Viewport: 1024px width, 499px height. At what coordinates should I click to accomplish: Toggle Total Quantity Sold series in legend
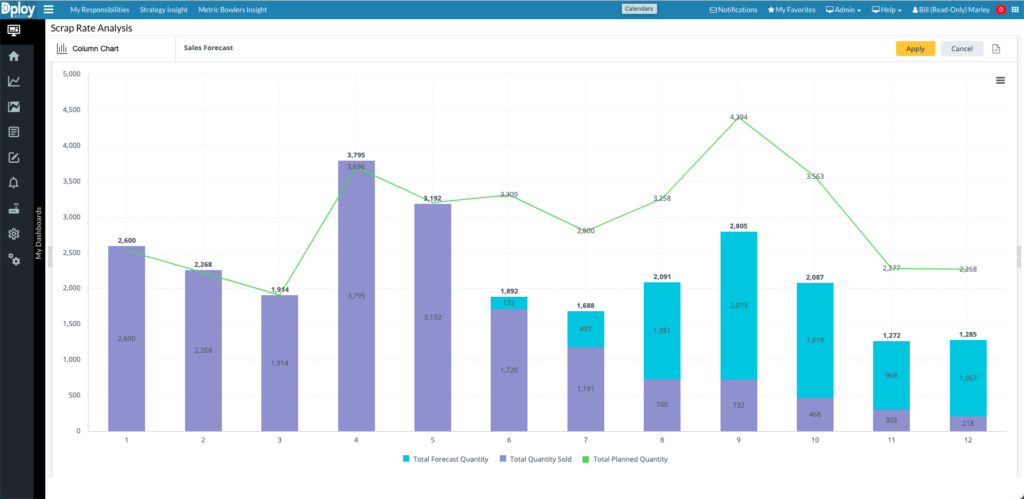(x=540, y=459)
